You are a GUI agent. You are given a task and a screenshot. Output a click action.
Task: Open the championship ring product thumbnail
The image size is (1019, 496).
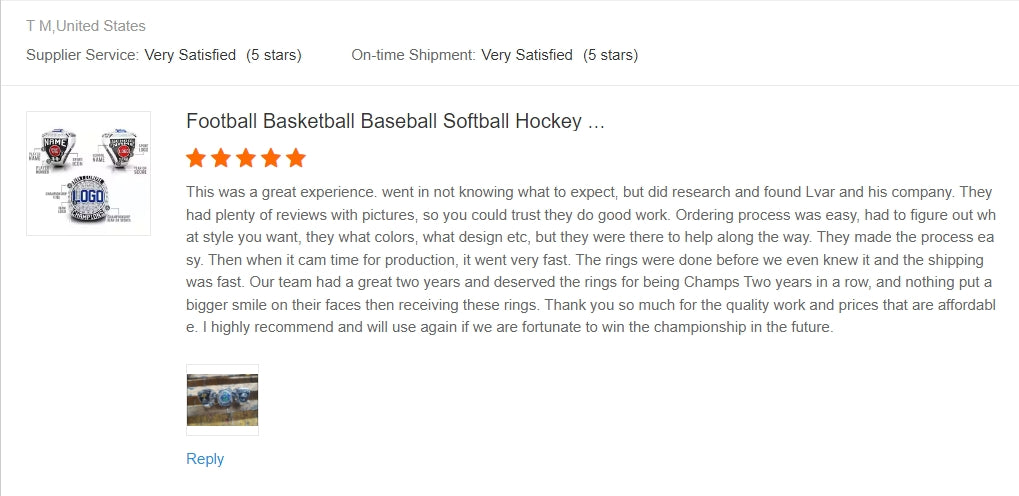click(88, 173)
